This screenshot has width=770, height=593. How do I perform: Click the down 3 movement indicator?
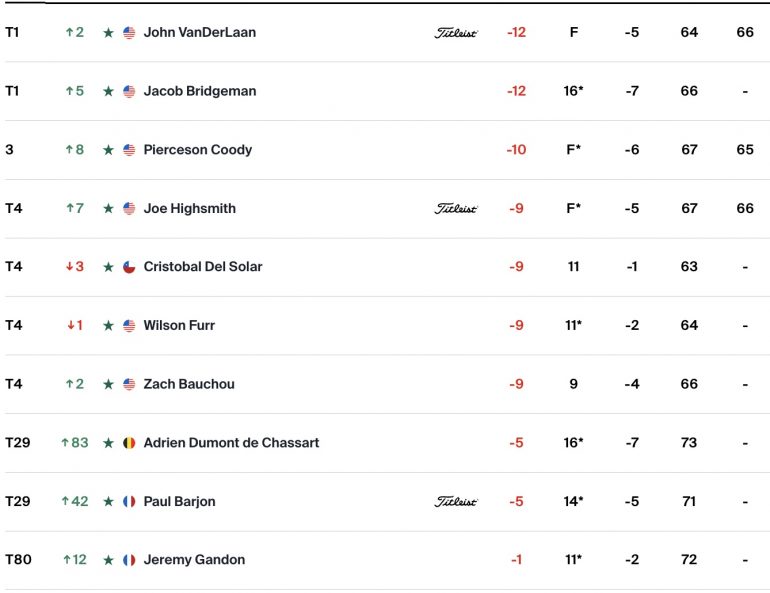[x=75, y=267]
